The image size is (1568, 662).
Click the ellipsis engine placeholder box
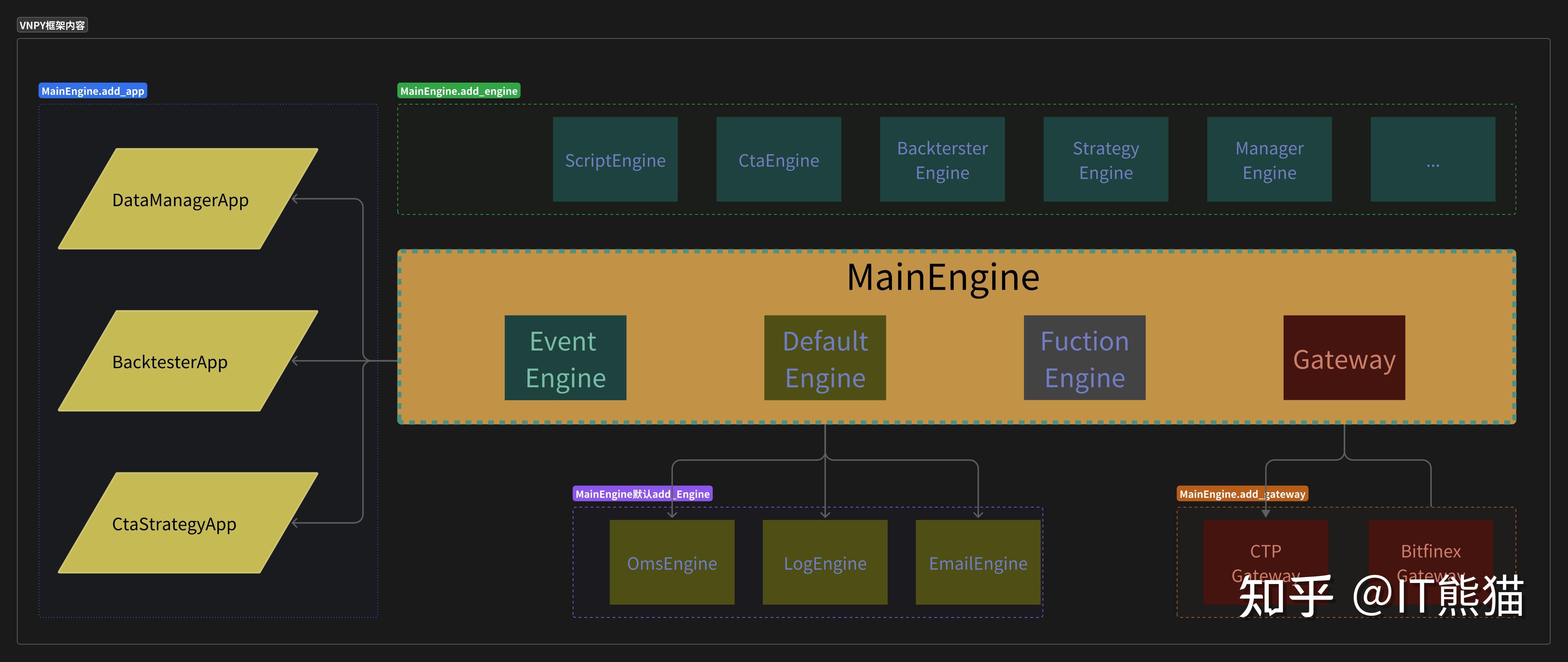pos(1432,160)
